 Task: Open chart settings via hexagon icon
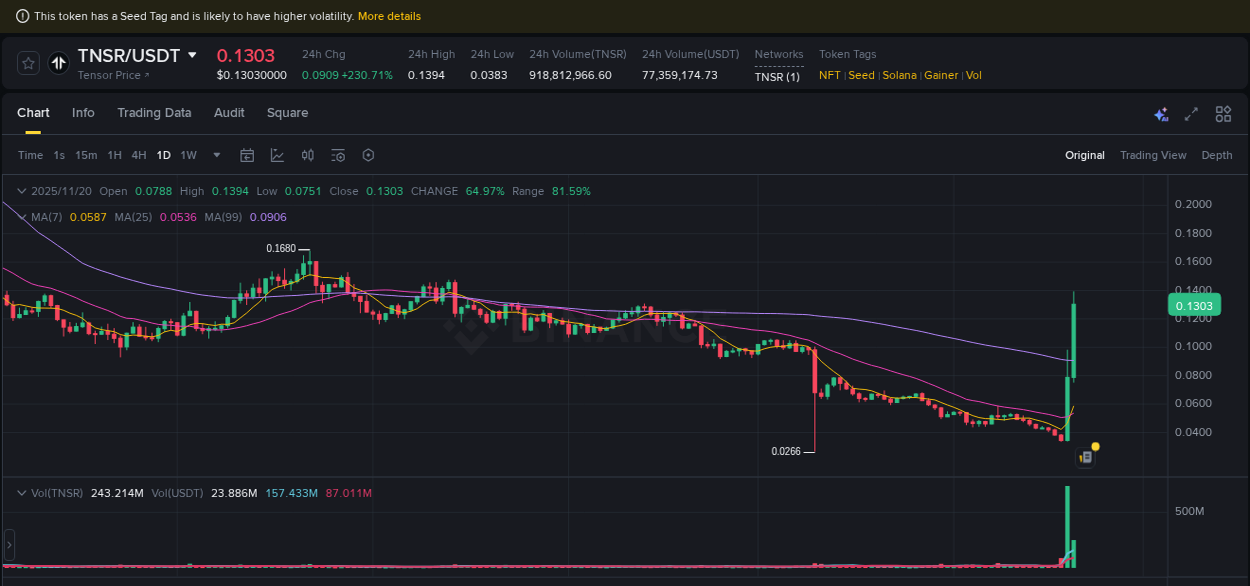point(368,155)
